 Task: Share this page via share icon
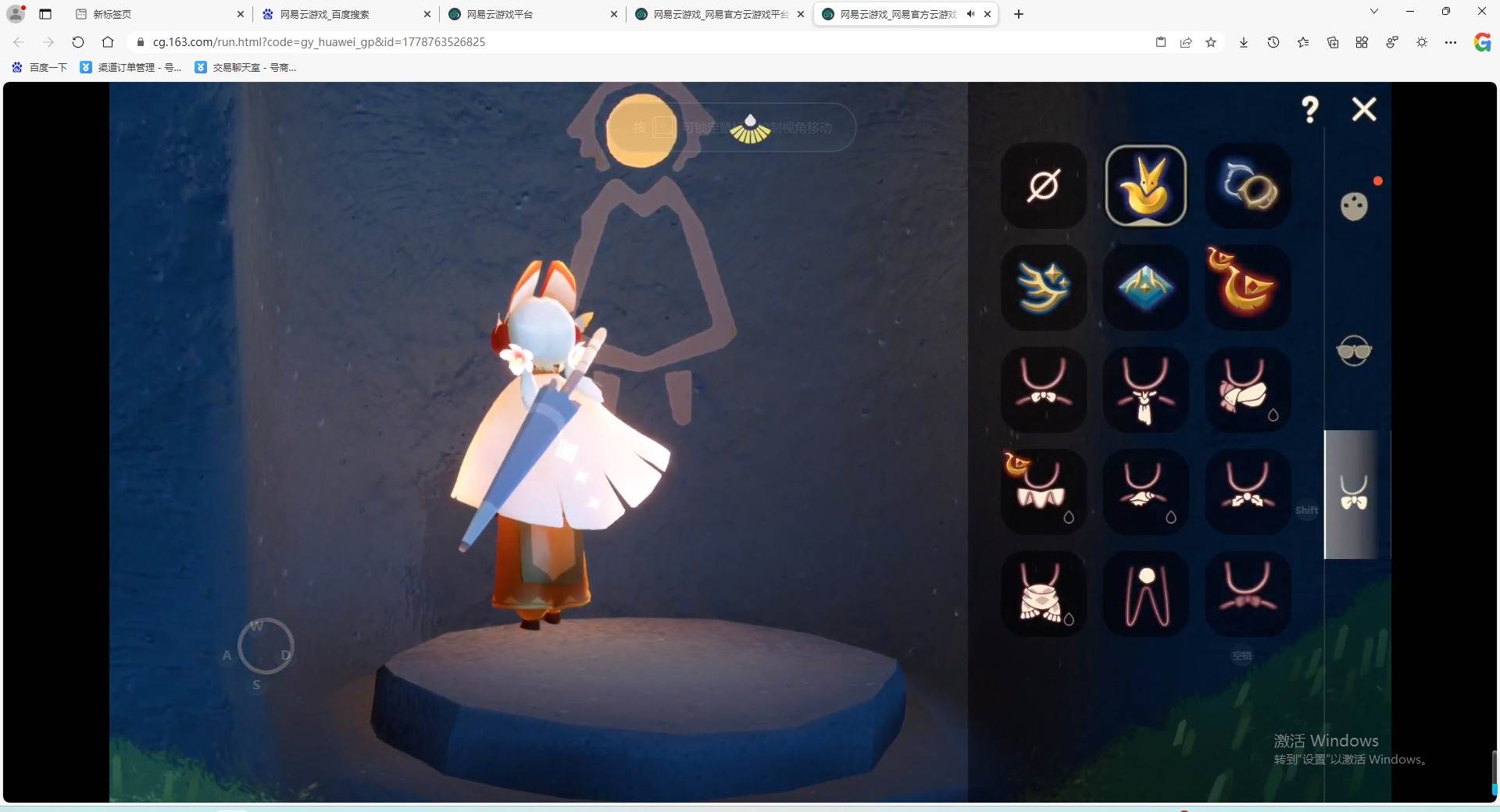(1186, 42)
